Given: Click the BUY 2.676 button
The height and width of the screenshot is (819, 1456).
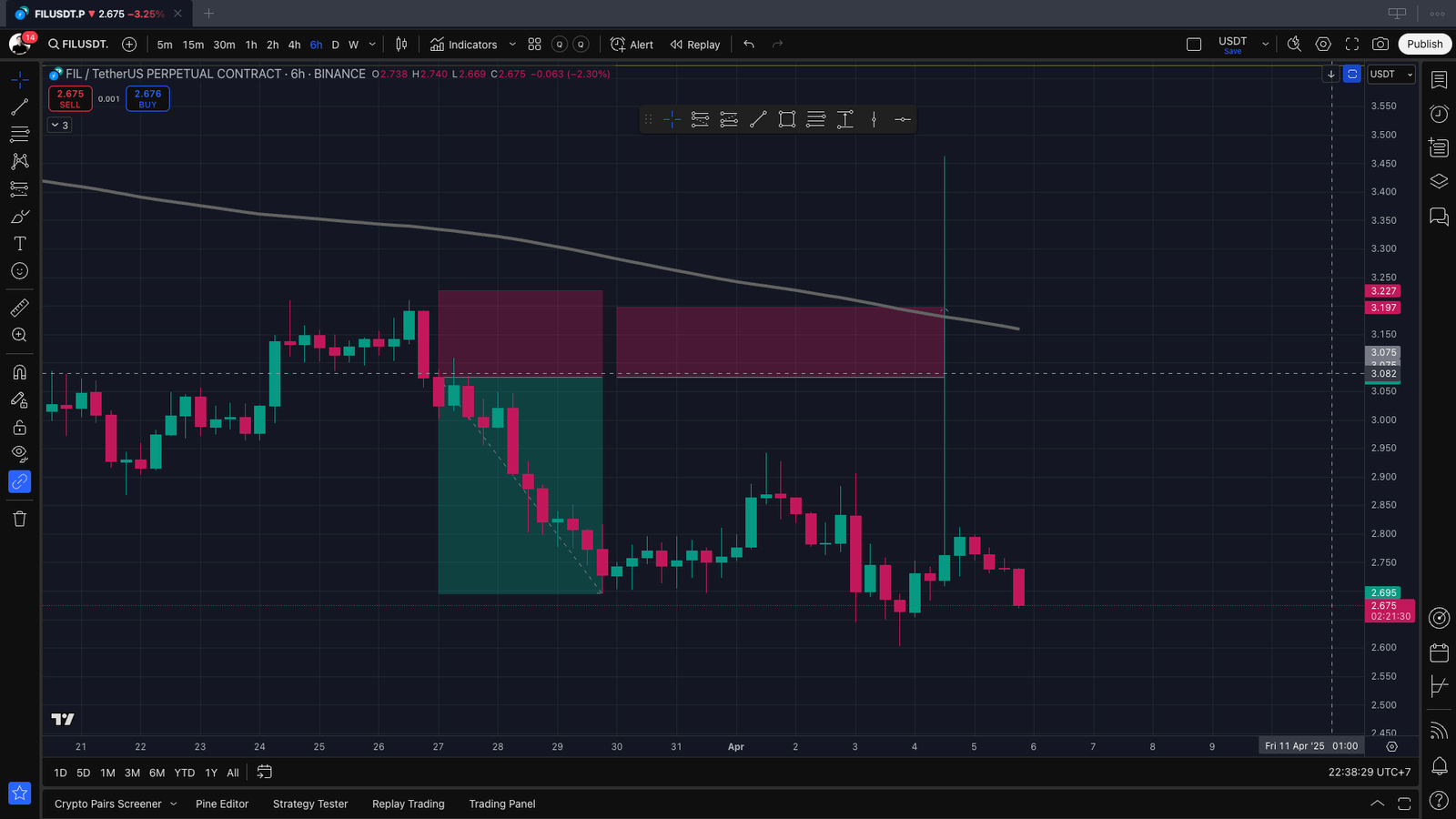Looking at the screenshot, I should (147, 98).
